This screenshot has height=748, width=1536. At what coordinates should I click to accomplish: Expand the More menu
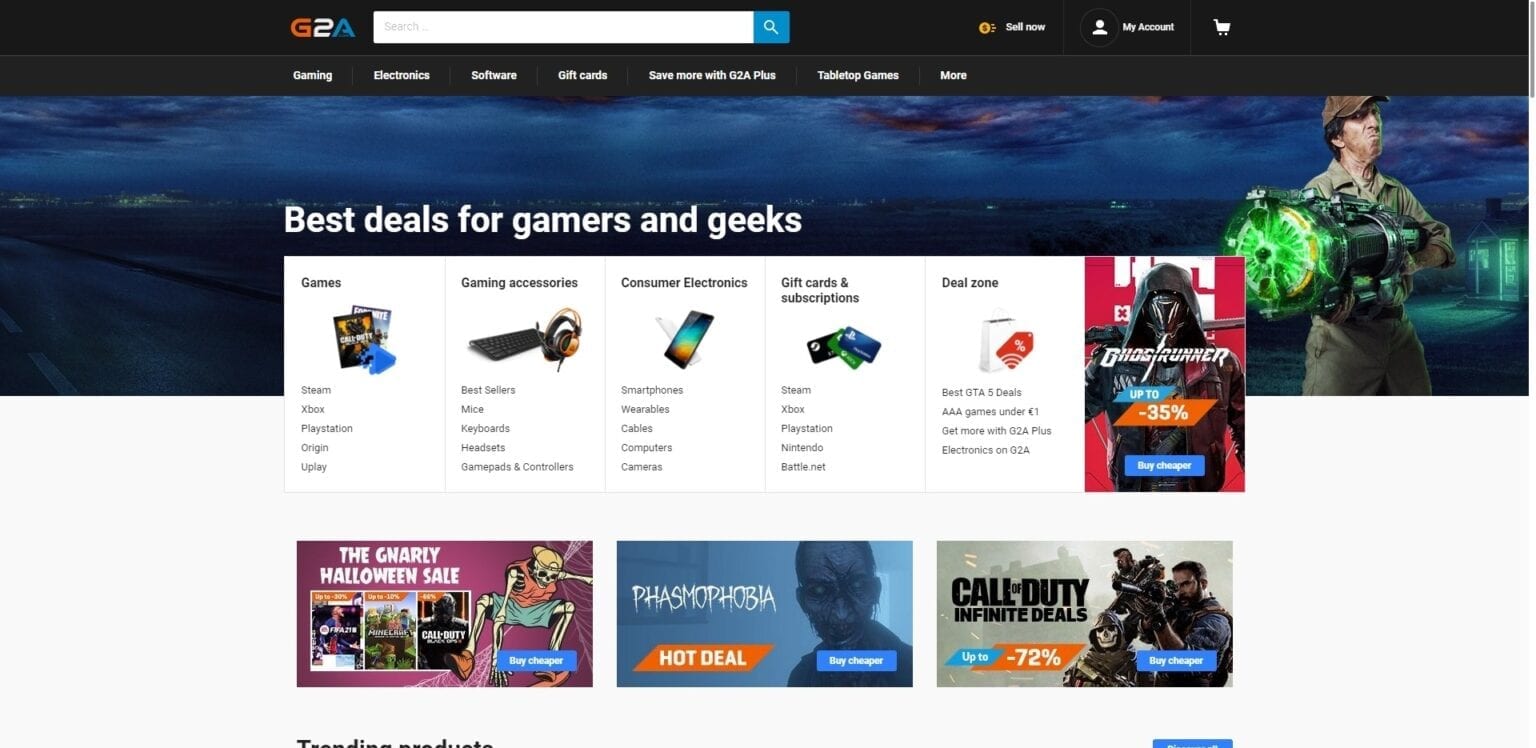click(953, 75)
